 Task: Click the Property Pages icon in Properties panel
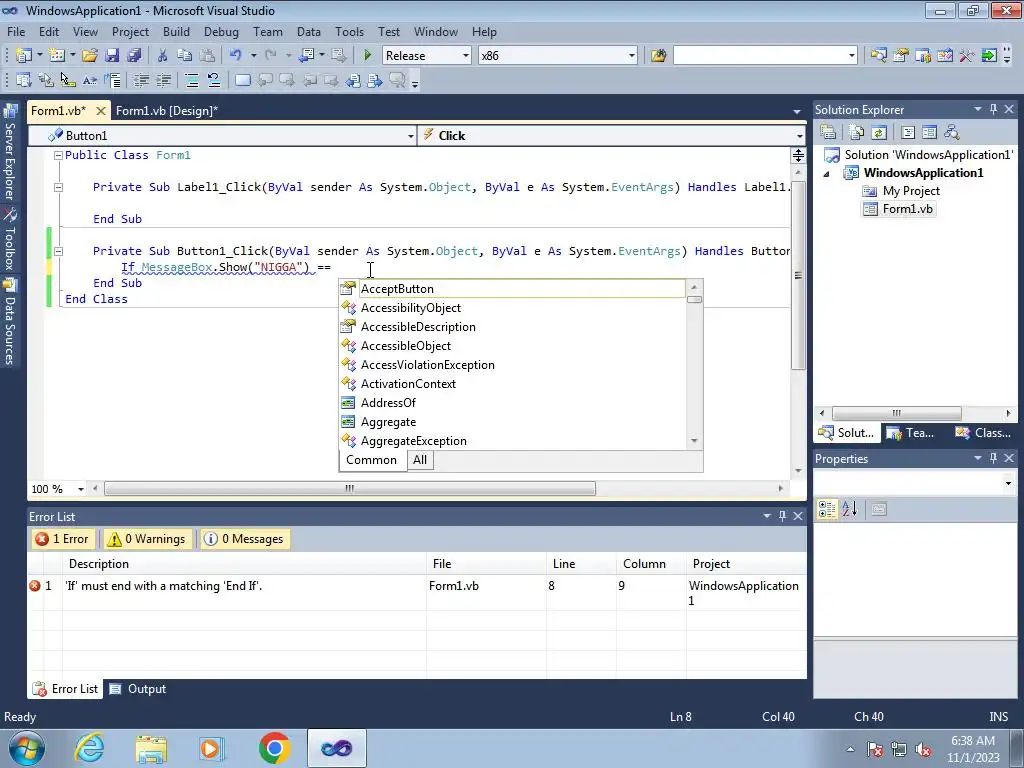click(879, 509)
